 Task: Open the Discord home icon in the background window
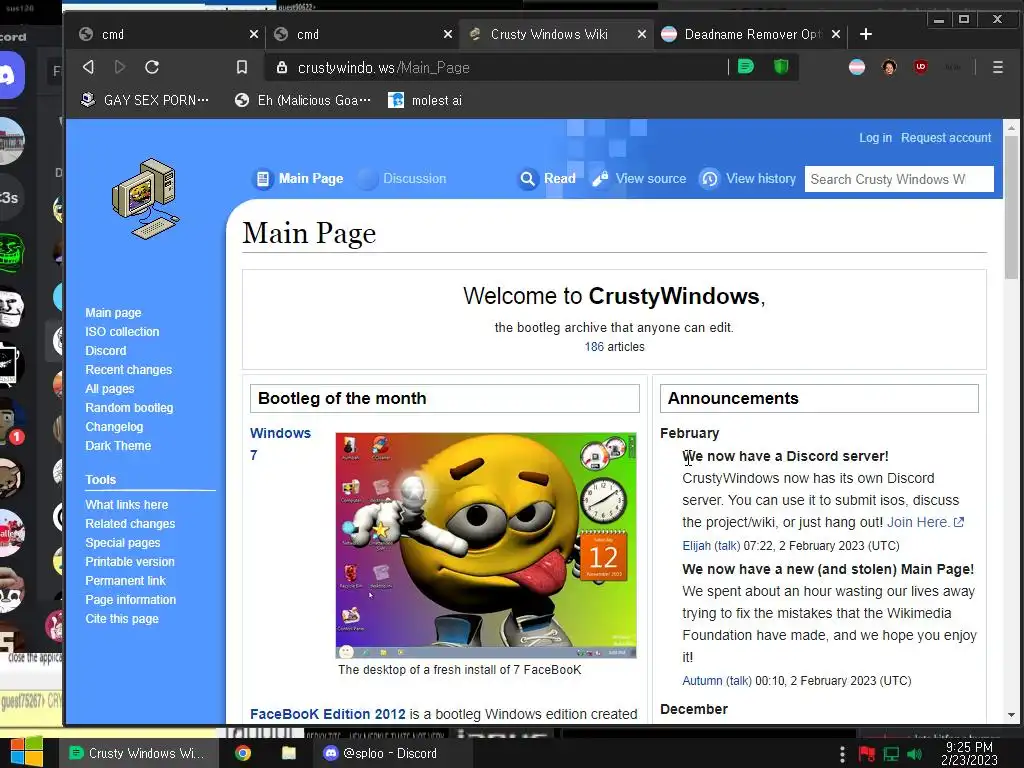10,76
